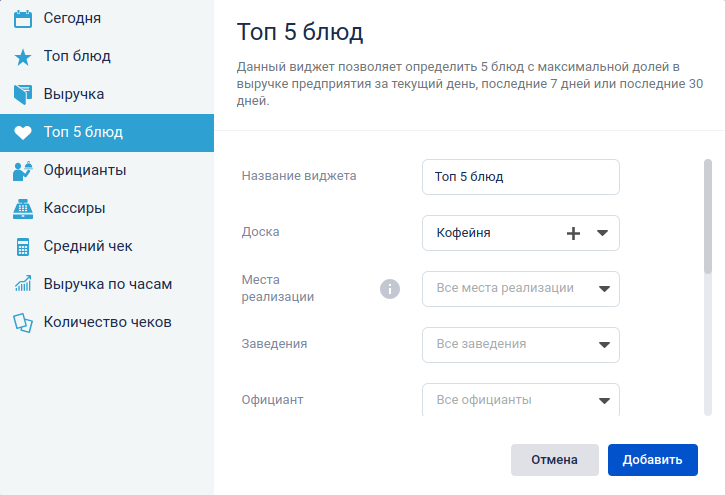
Task: Open the Все заведения dropdown
Action: [521, 345]
